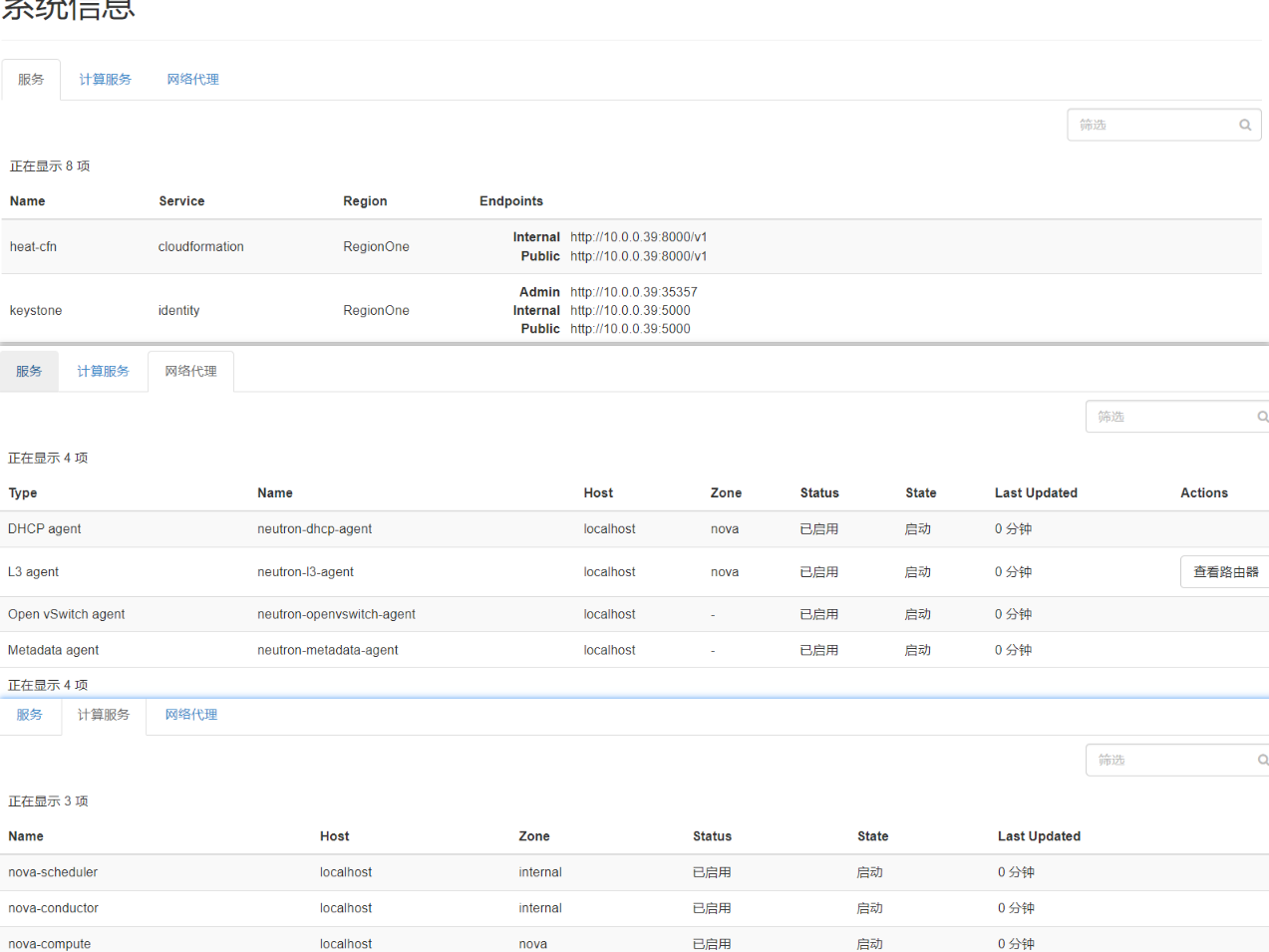This screenshot has width=1269, height=952.
Task: Switch to the 服务 tab in the network agents panel
Action: [29, 372]
